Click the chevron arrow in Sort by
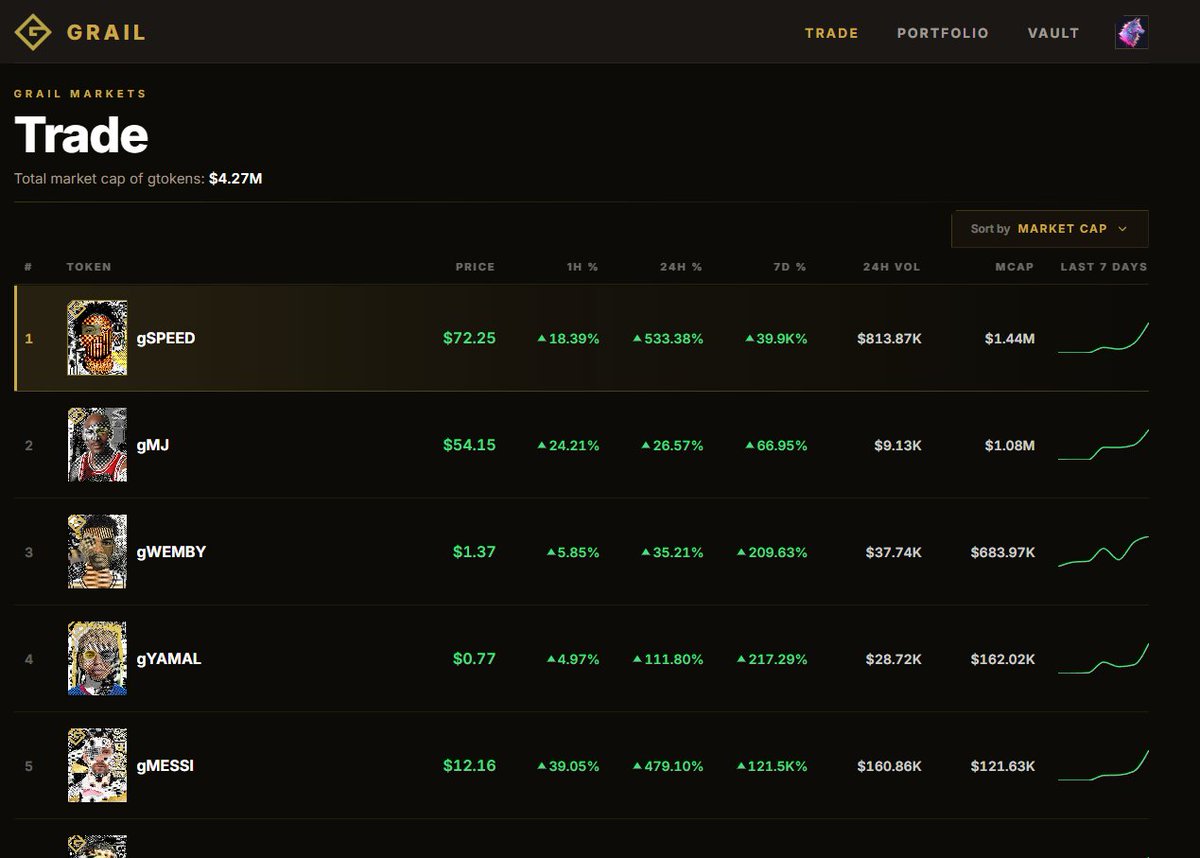The image size is (1200, 858). pyautogui.click(x=1122, y=229)
